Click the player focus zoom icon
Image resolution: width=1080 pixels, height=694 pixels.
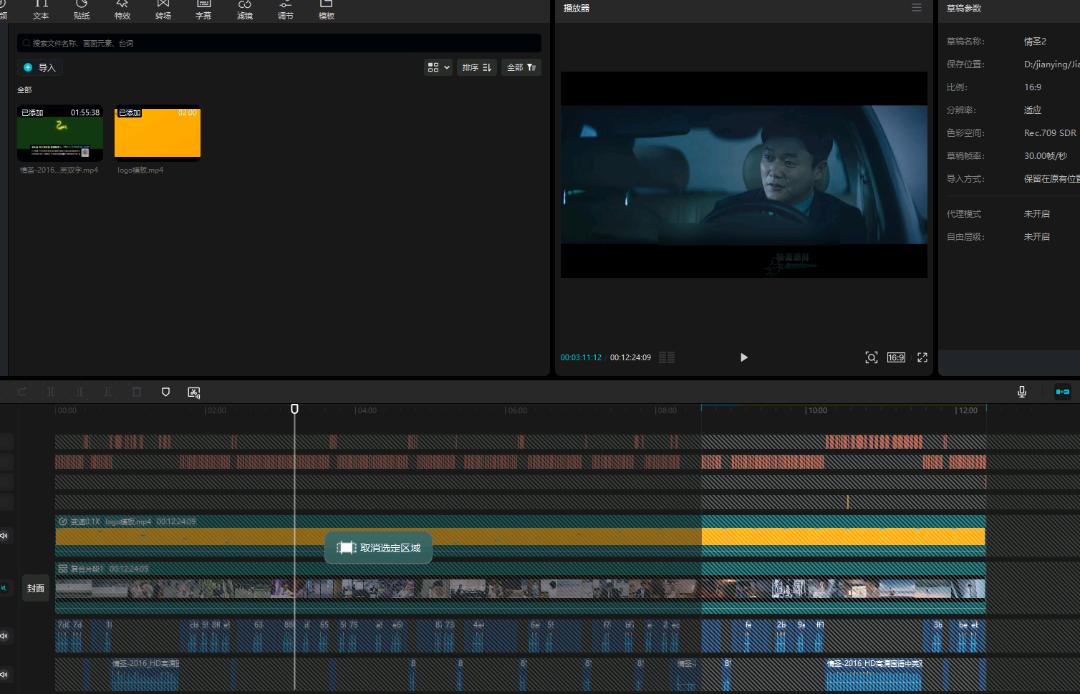point(871,357)
